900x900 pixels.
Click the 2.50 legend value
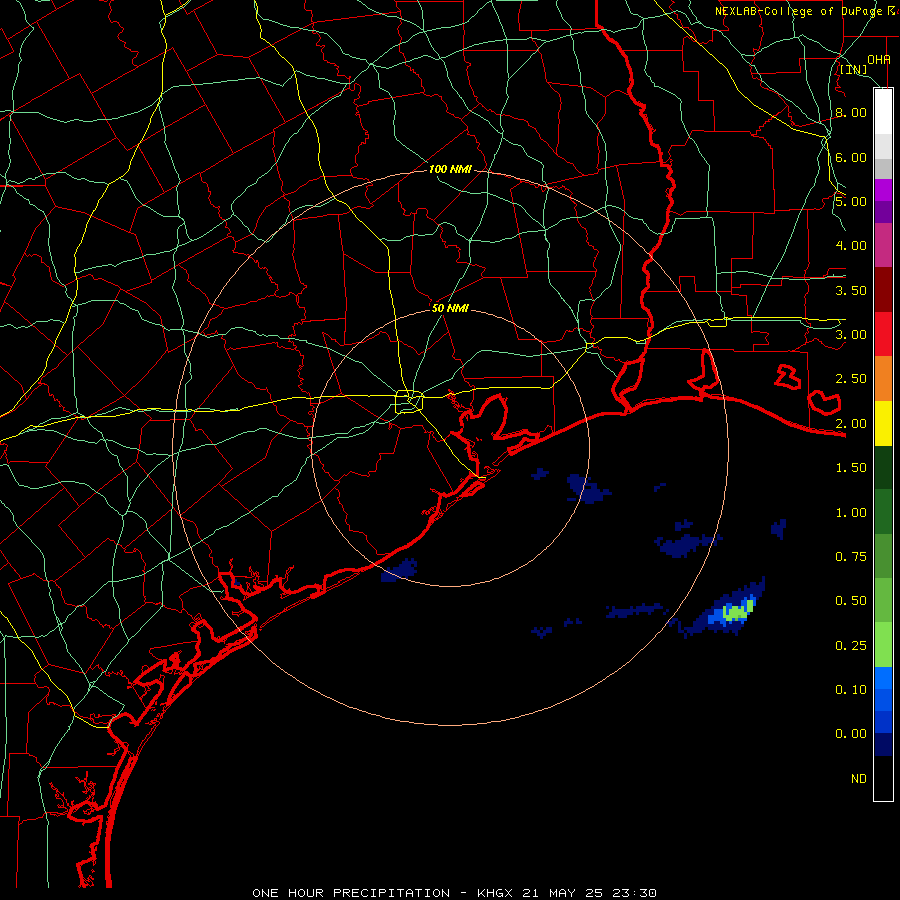click(851, 379)
